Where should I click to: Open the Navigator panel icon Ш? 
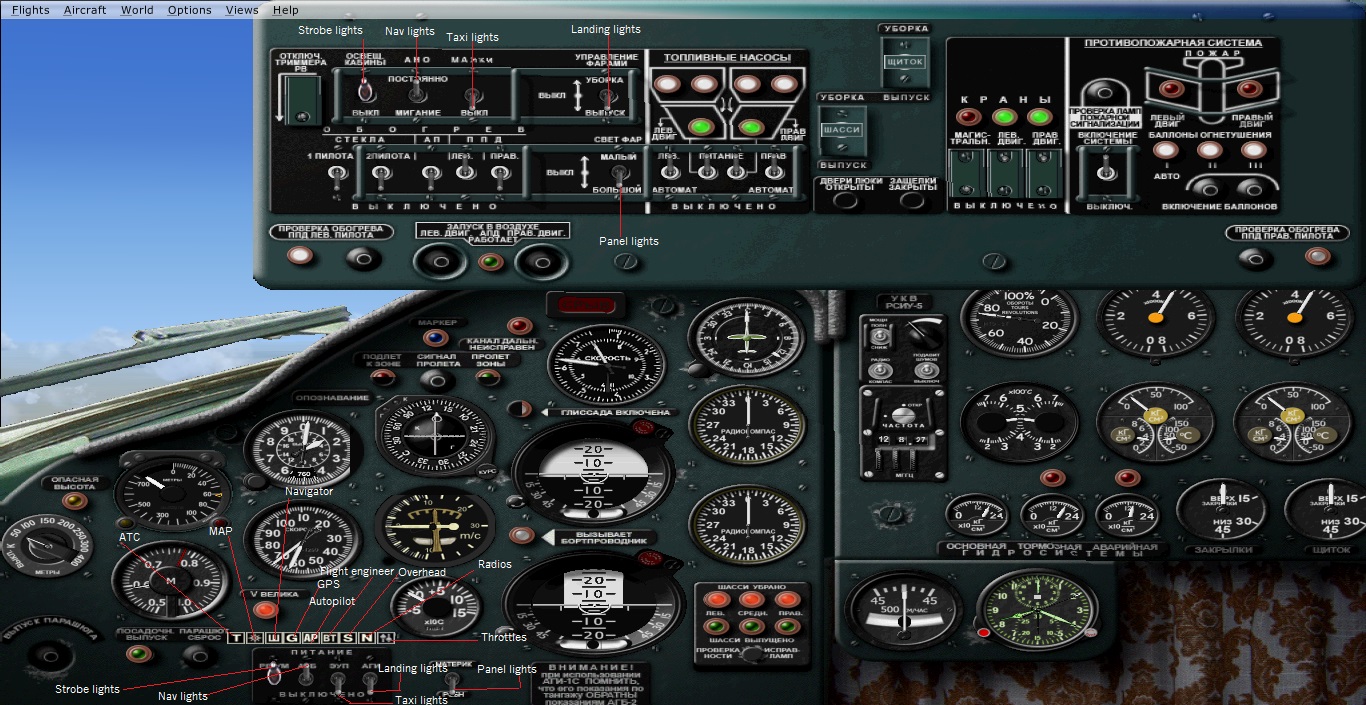click(272, 638)
